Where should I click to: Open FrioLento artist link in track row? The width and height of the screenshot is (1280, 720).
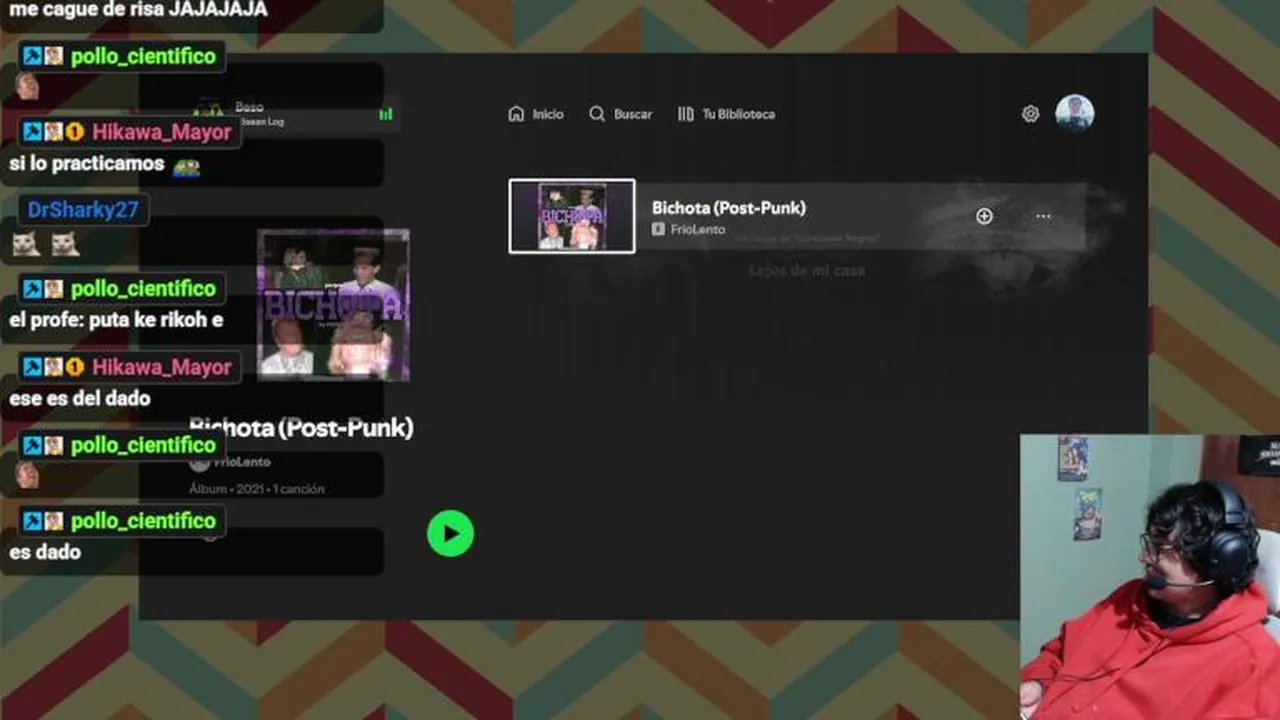(x=698, y=229)
